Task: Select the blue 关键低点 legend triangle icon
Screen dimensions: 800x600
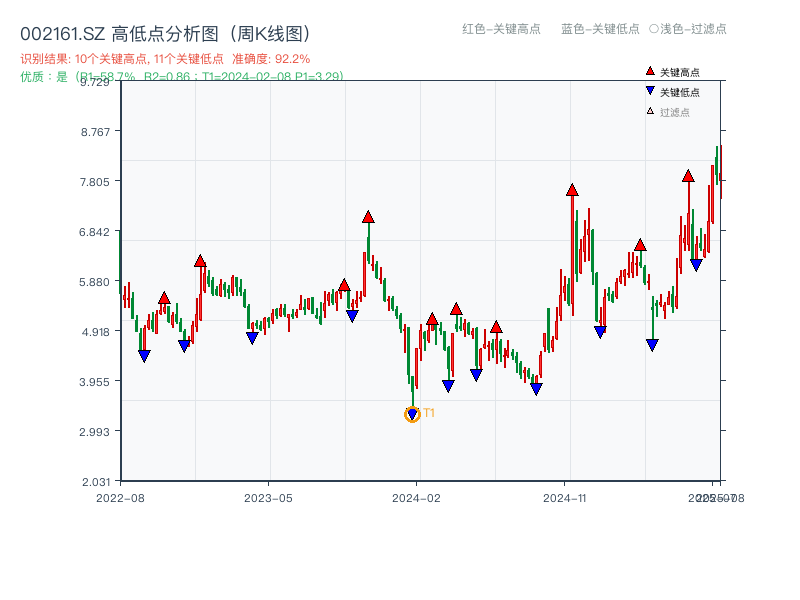Action: click(650, 91)
